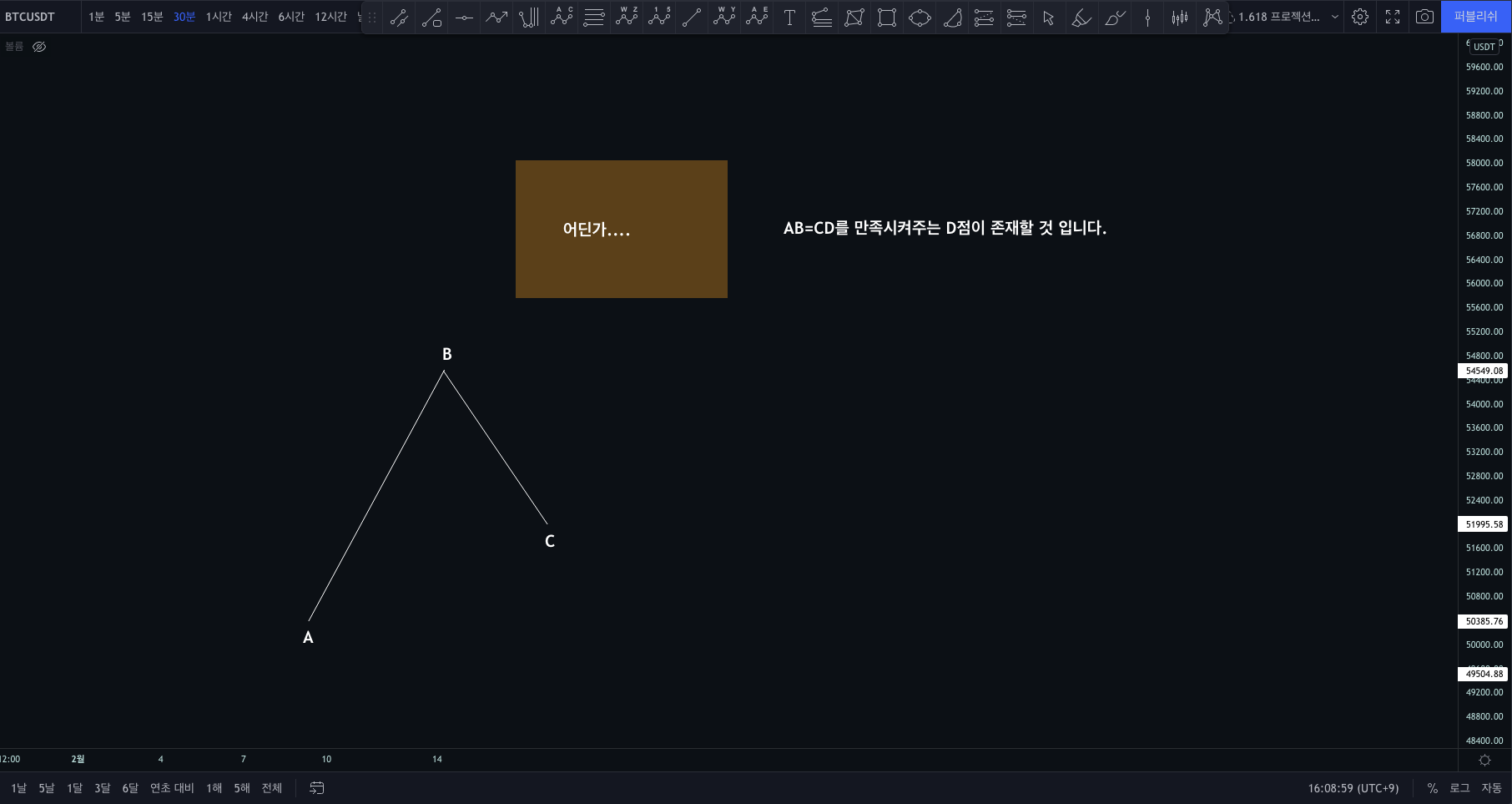Select the simple trend line tool
Image resolution: width=1512 pixels, height=804 pixels.
[x=692, y=17]
